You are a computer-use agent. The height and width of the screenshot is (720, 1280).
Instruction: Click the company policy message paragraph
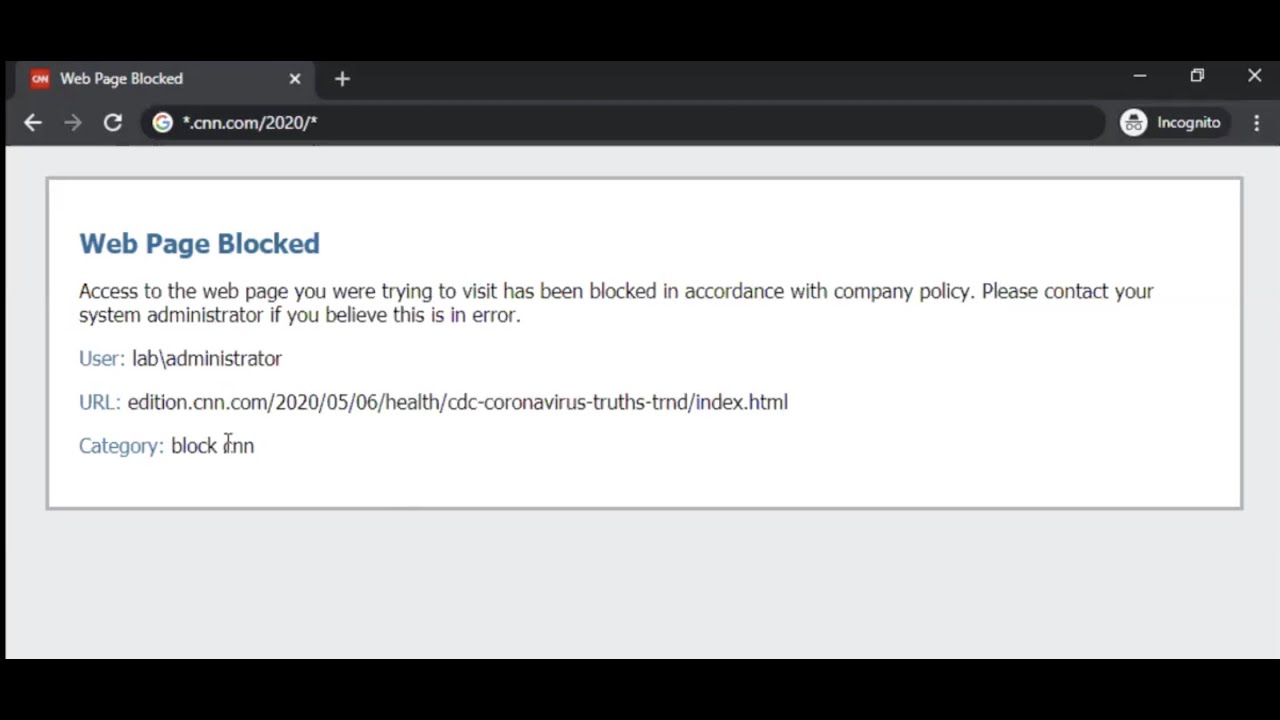[x=615, y=302]
